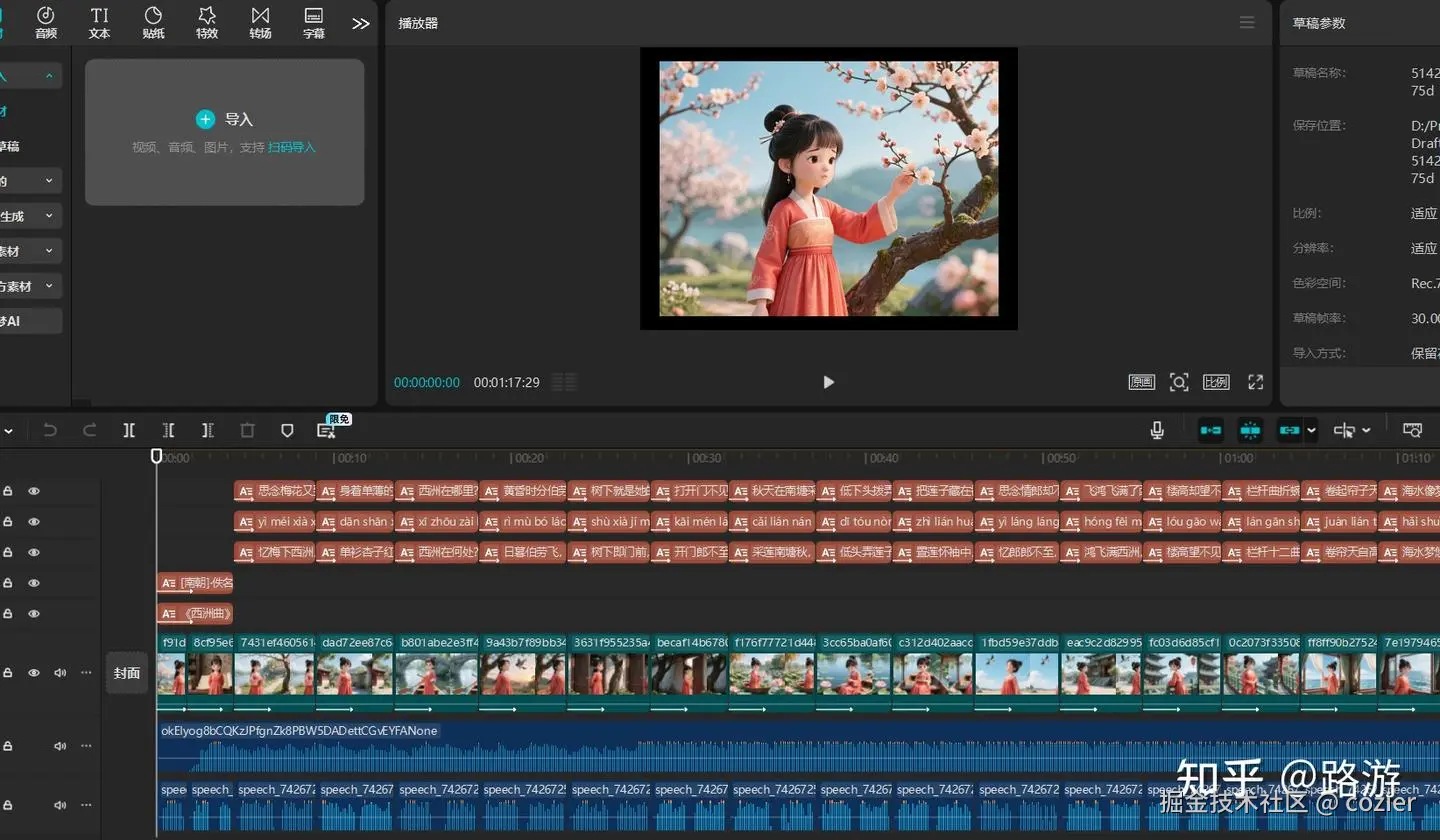Switch to the 转场 transitions tab
Image resolution: width=1440 pixels, height=840 pixels.
(260, 22)
